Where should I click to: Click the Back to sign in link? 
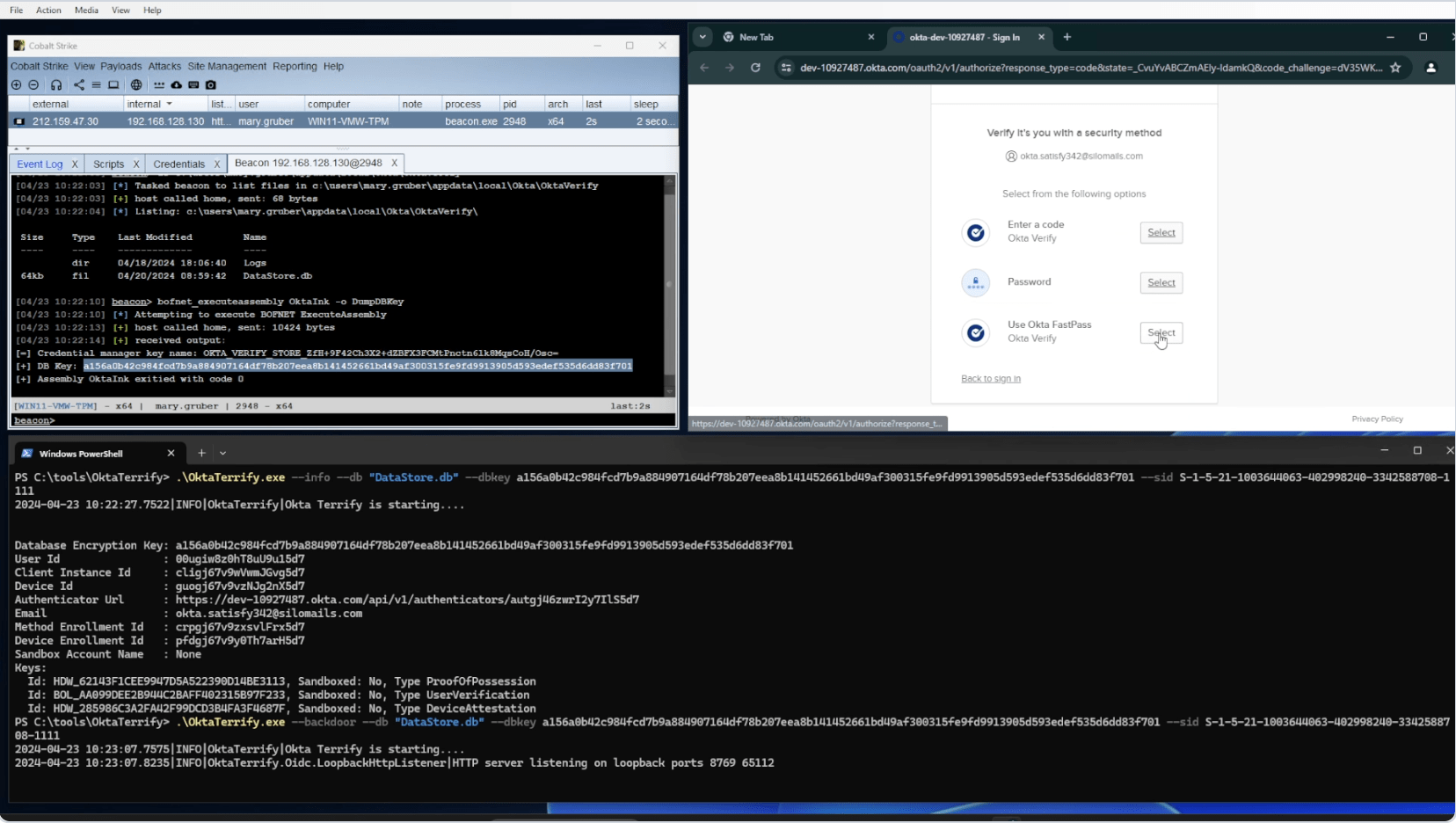pyautogui.click(x=991, y=379)
